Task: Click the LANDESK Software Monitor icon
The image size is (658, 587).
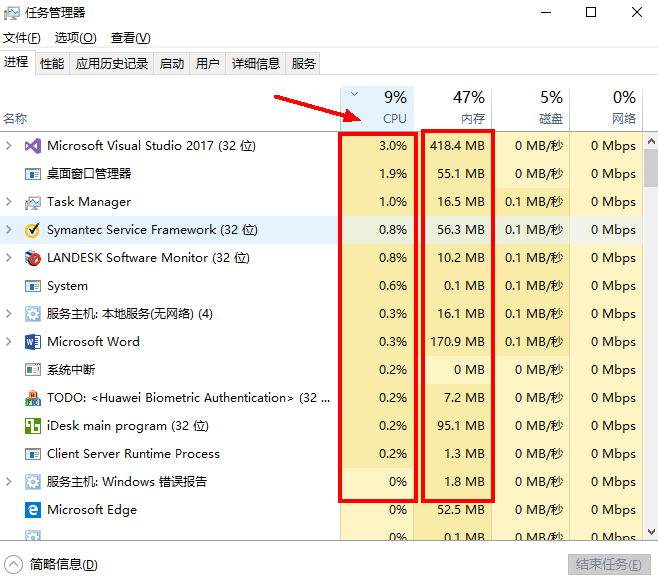Action: 32,258
